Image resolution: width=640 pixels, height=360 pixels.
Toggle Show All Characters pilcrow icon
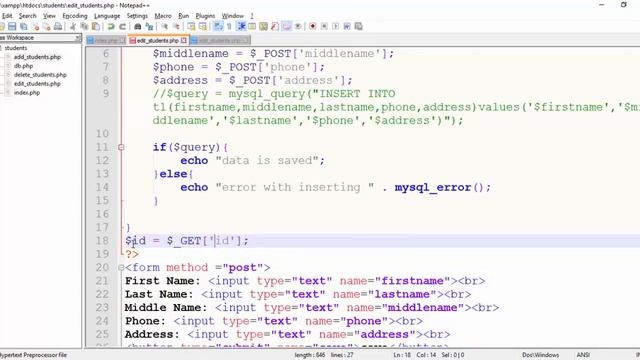pos(229,27)
